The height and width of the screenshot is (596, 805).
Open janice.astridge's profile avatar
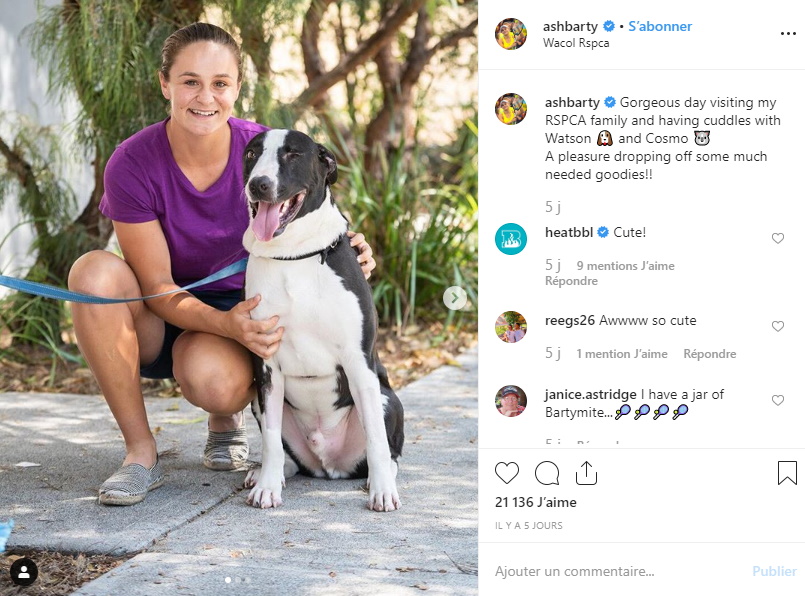click(x=511, y=401)
